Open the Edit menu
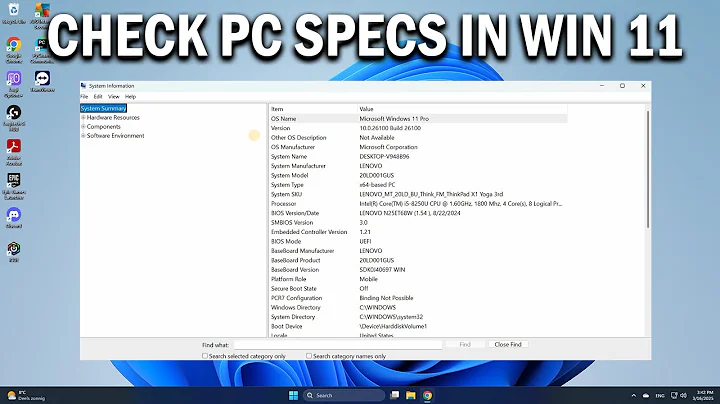The width and height of the screenshot is (720, 404). point(98,97)
